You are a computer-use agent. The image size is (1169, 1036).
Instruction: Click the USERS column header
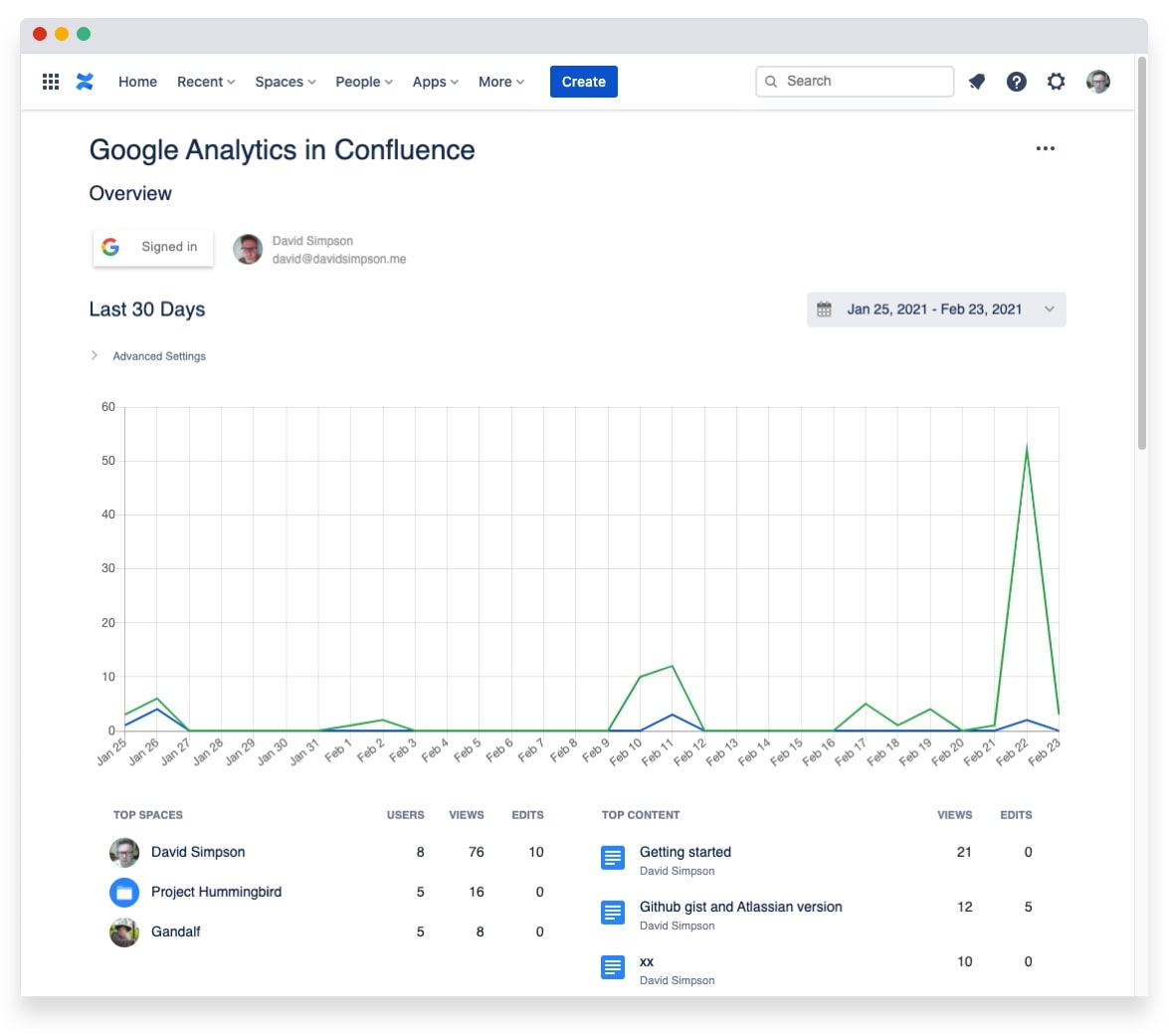pos(406,815)
